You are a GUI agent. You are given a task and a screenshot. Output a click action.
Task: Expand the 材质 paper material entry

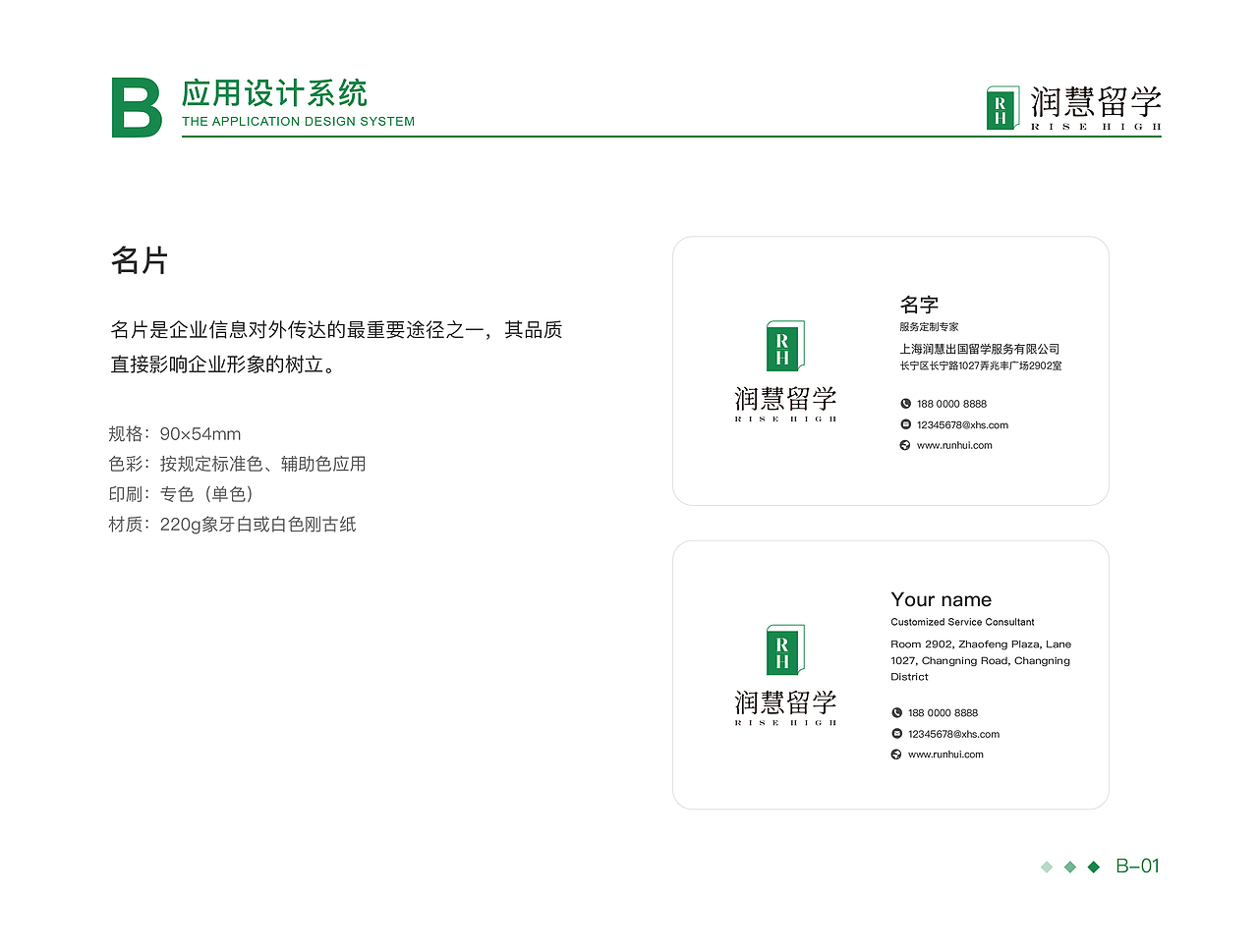tap(233, 524)
